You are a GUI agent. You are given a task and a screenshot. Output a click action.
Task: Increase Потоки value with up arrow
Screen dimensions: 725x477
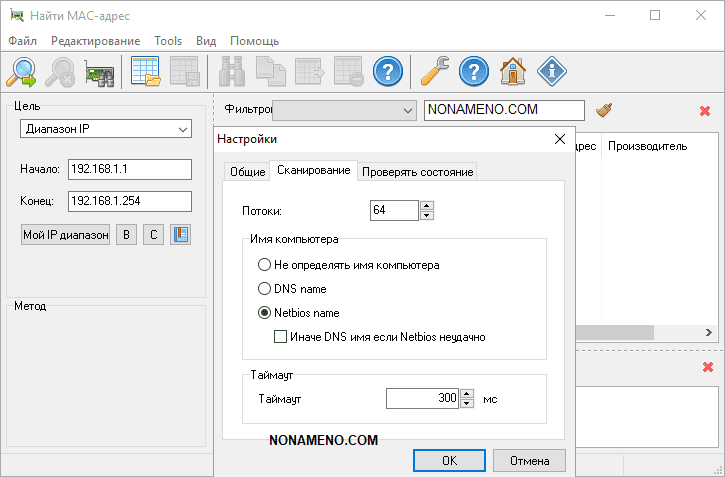point(427,205)
